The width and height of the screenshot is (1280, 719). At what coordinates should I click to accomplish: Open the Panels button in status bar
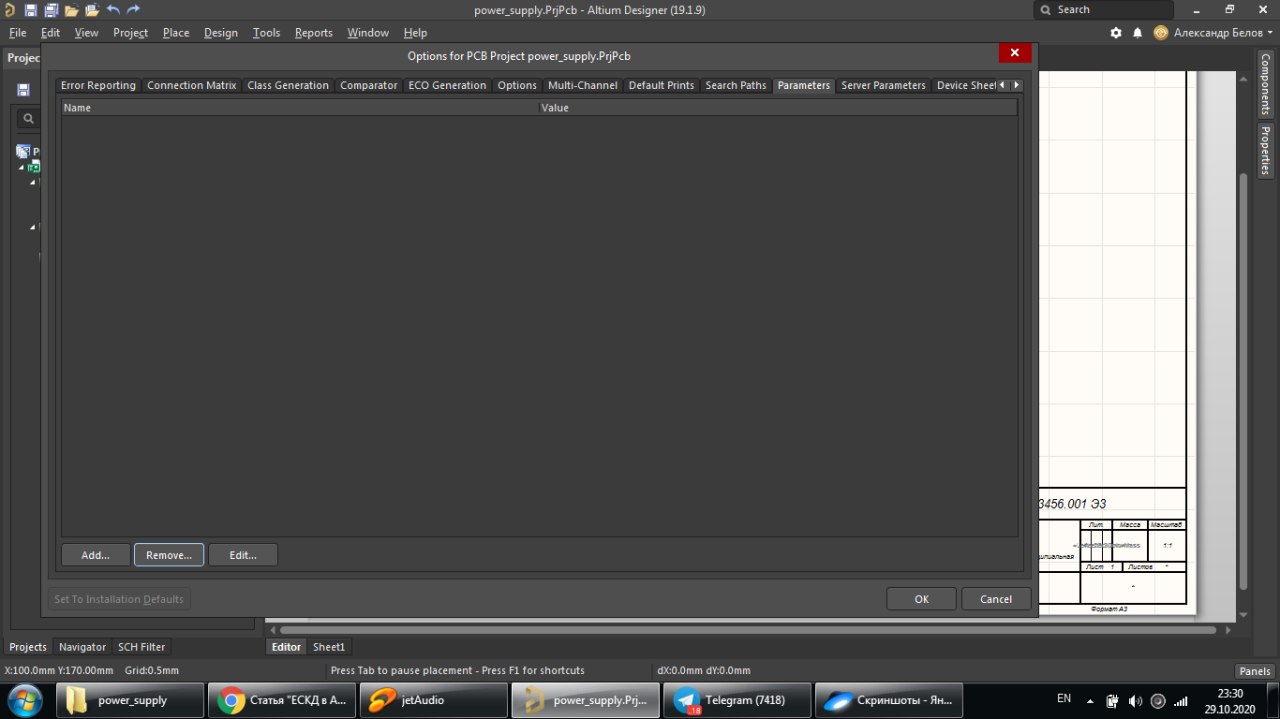(x=1255, y=671)
